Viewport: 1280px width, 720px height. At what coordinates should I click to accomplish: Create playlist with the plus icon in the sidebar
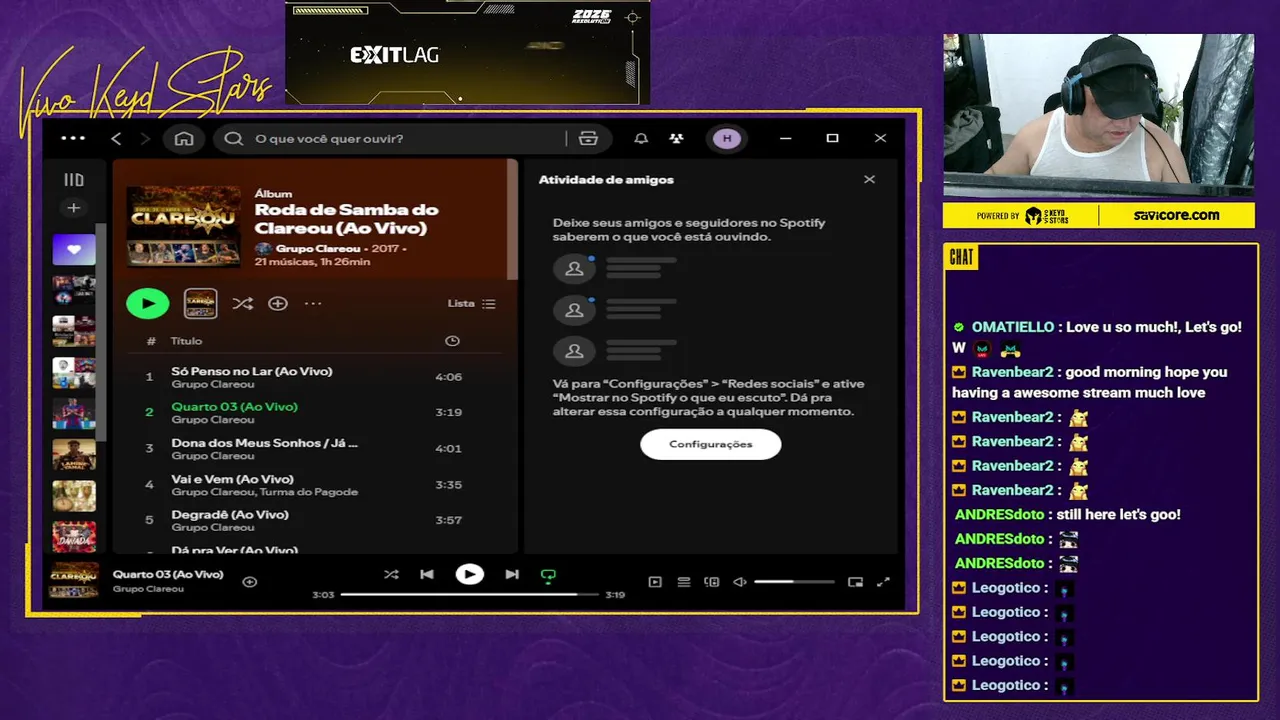74,208
